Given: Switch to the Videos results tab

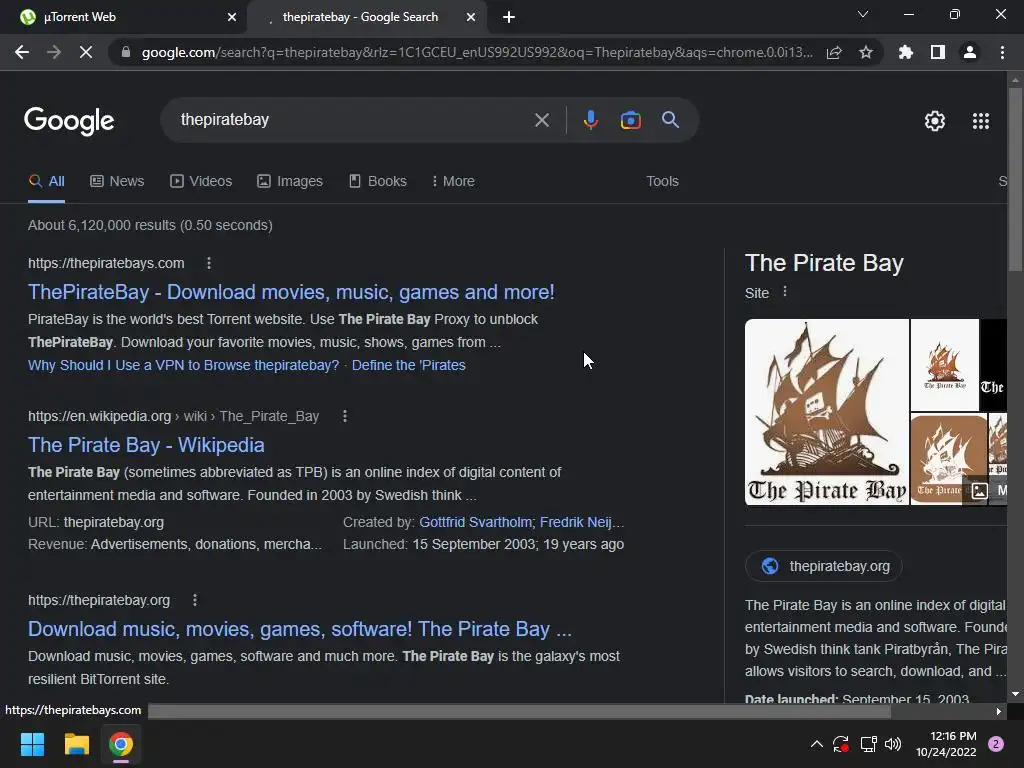Looking at the screenshot, I should click(201, 181).
